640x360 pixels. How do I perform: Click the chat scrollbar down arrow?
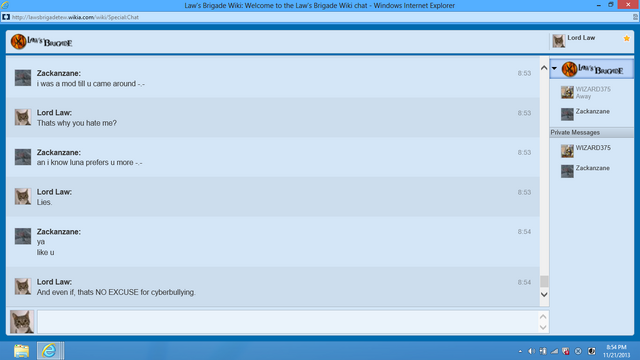544,294
